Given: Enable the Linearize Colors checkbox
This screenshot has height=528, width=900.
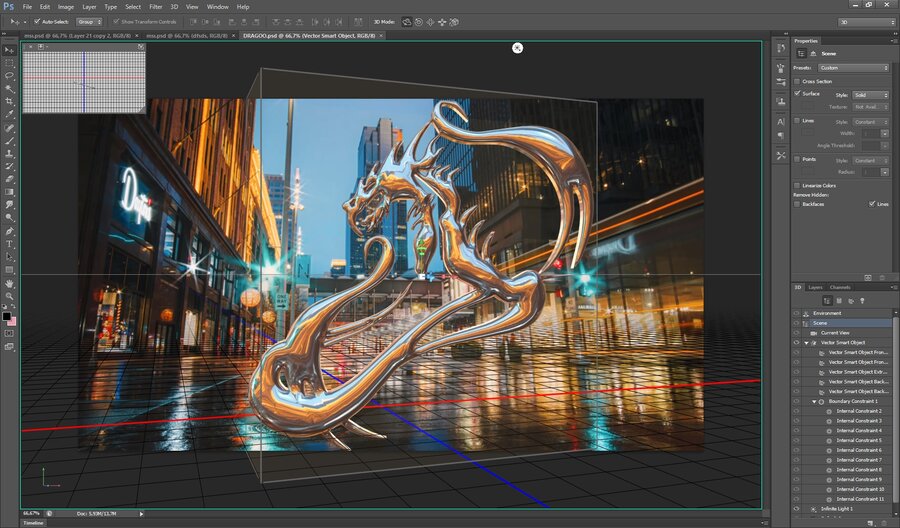Looking at the screenshot, I should [x=797, y=185].
